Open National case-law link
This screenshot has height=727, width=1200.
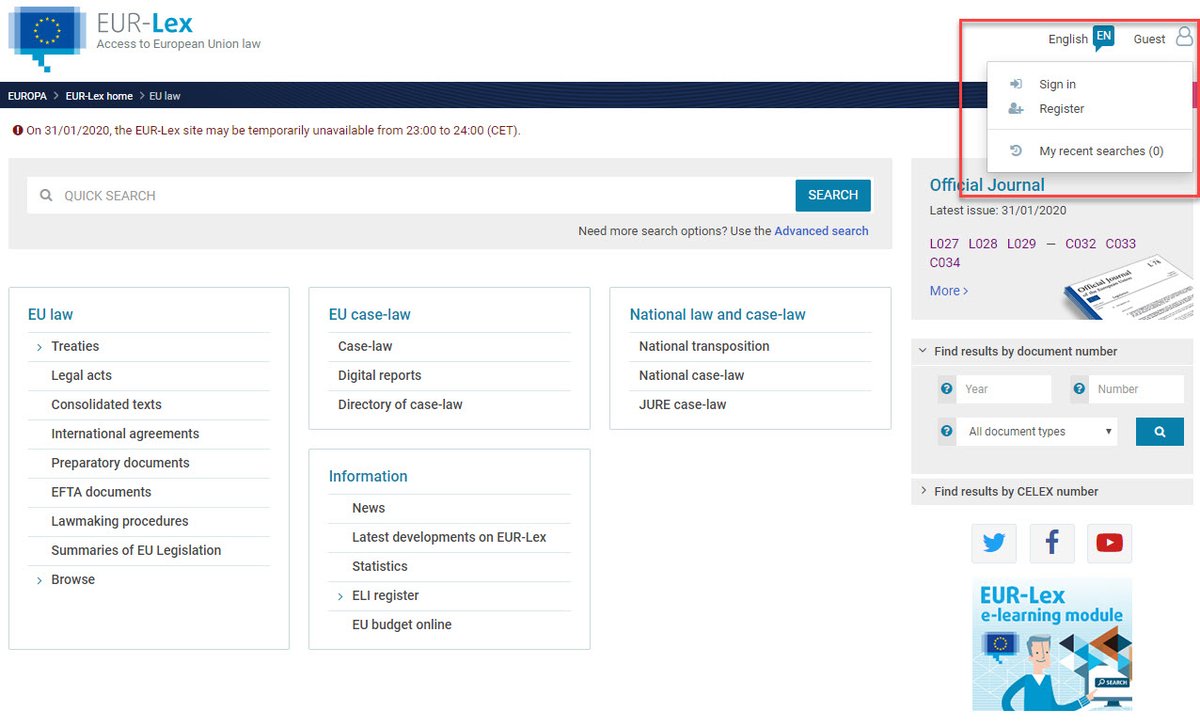click(x=692, y=375)
